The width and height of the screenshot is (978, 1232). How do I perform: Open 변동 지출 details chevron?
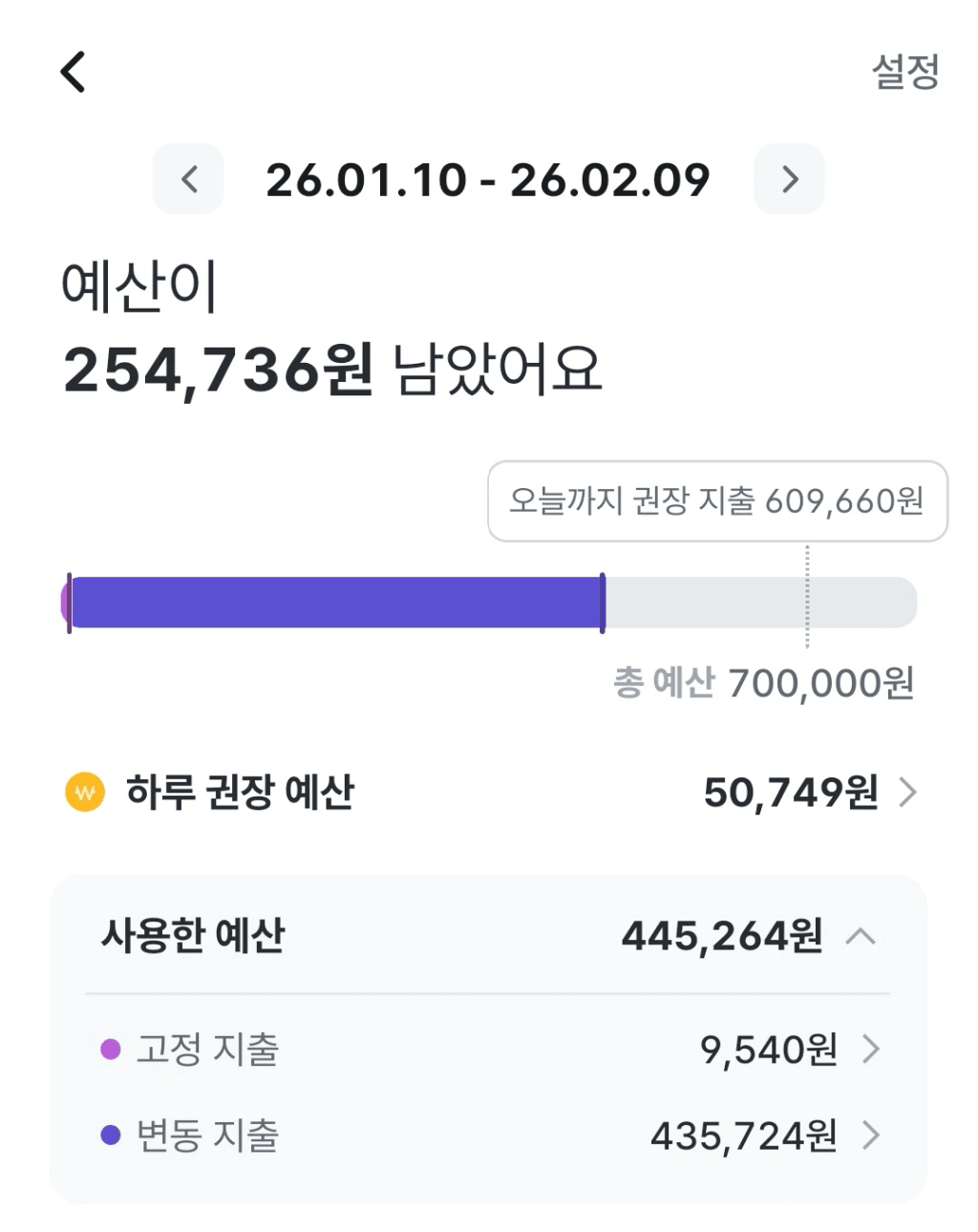(871, 1136)
